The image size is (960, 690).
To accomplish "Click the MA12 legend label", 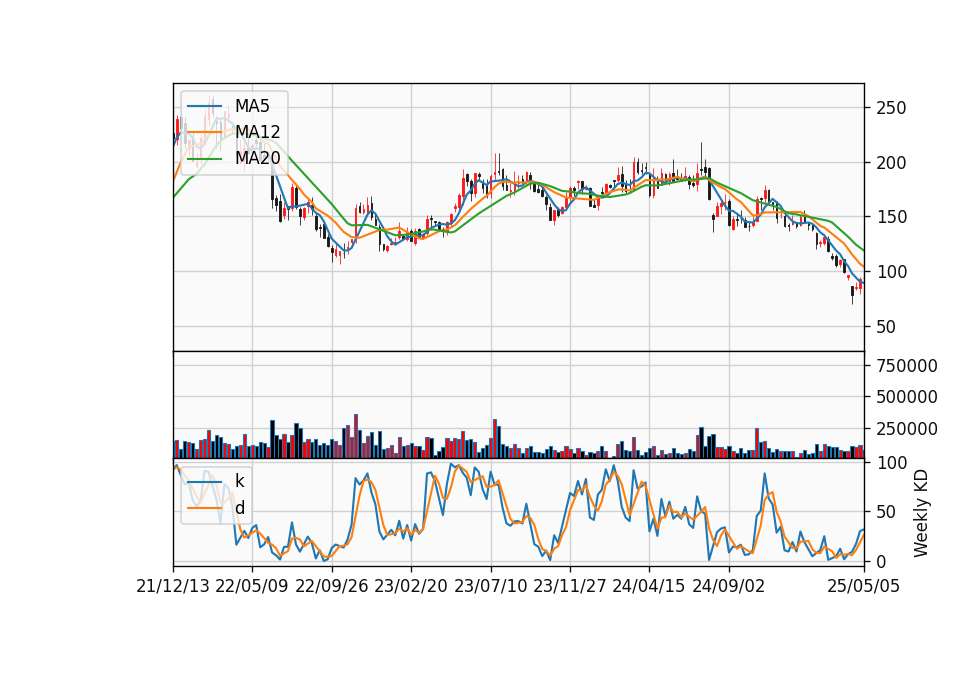I will point(257,132).
